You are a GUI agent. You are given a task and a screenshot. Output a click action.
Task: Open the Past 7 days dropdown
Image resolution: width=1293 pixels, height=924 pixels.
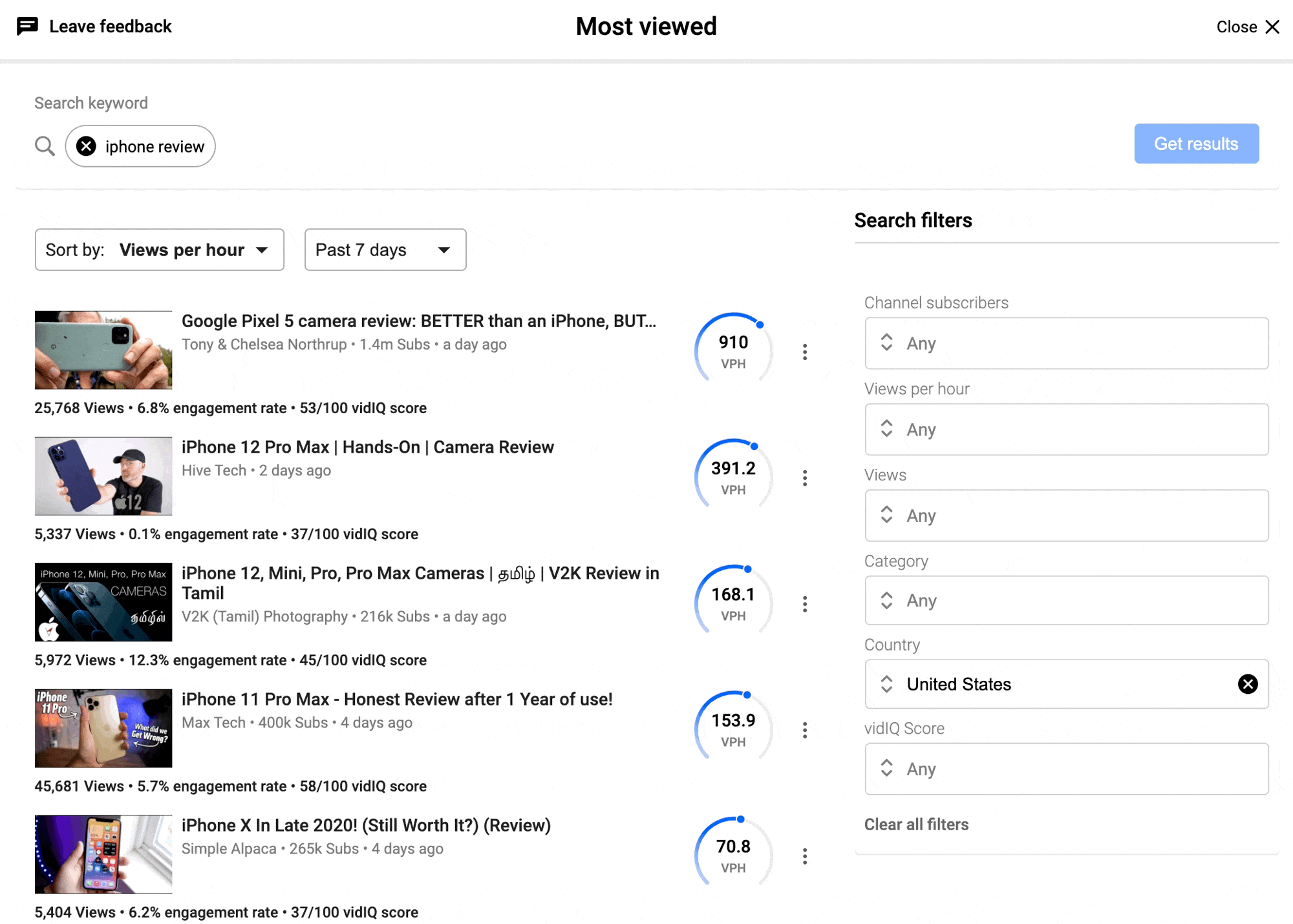click(x=385, y=250)
